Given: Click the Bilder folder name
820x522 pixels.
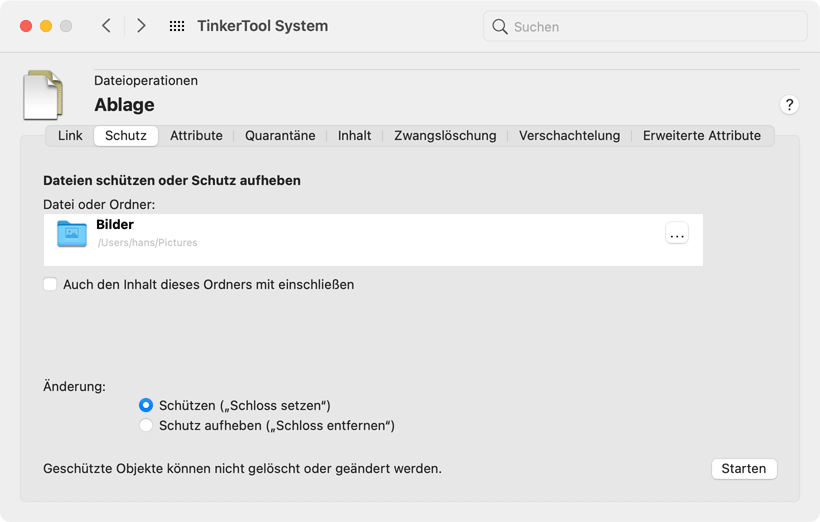Looking at the screenshot, I should (x=115, y=224).
